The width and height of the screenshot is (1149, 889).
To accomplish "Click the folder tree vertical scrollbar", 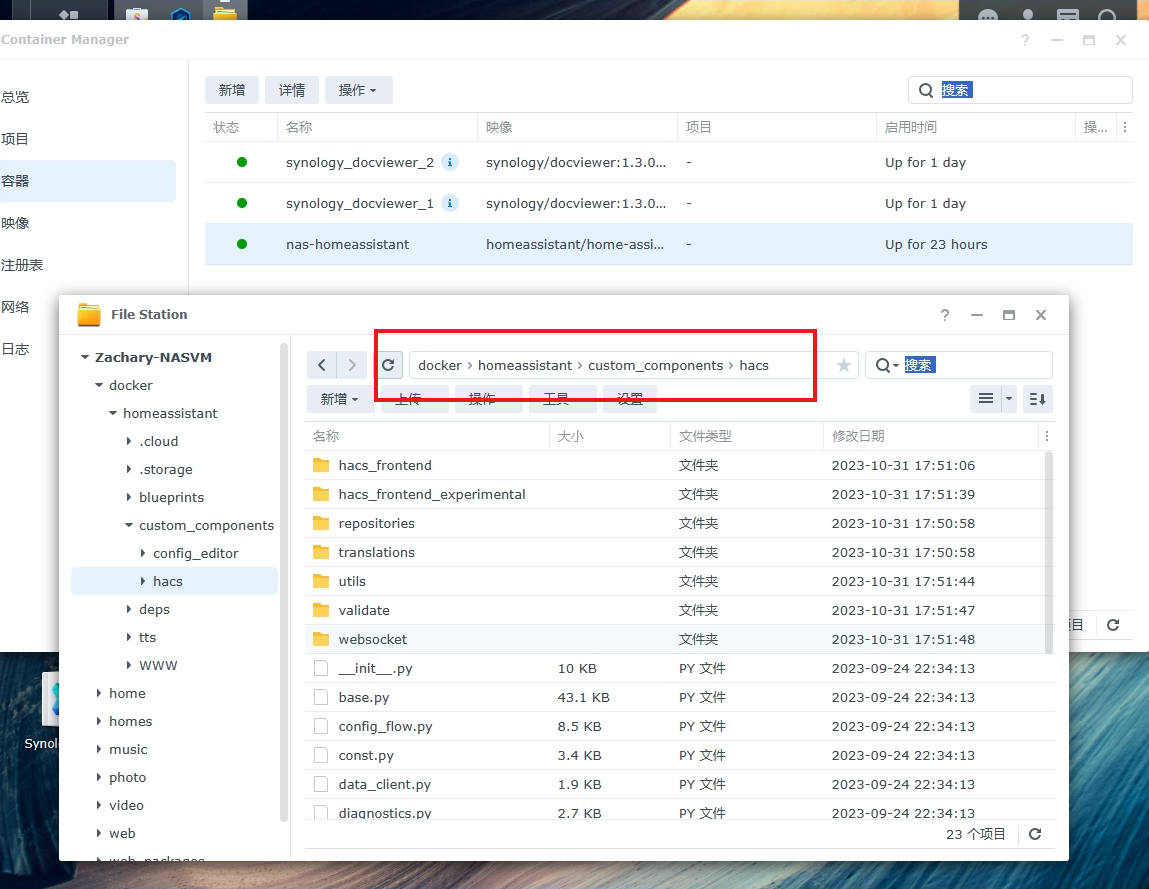I will 284,583.
